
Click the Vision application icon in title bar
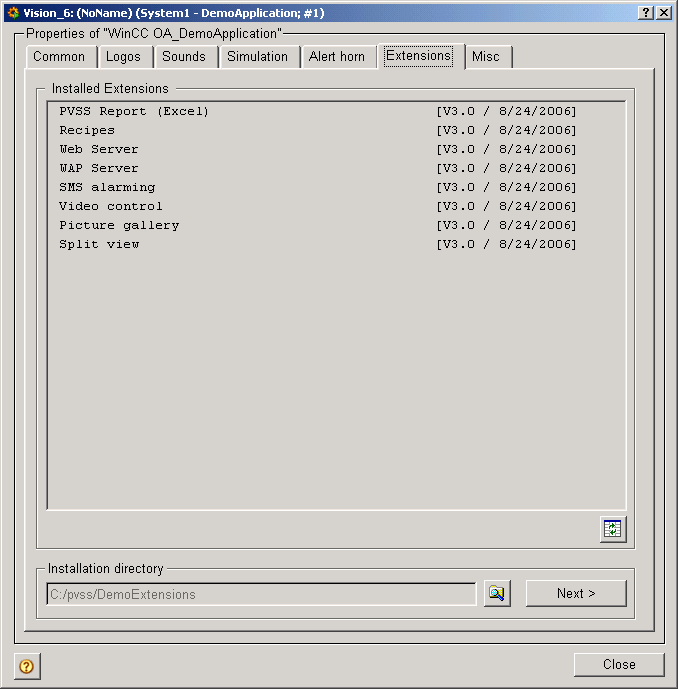click(12, 12)
